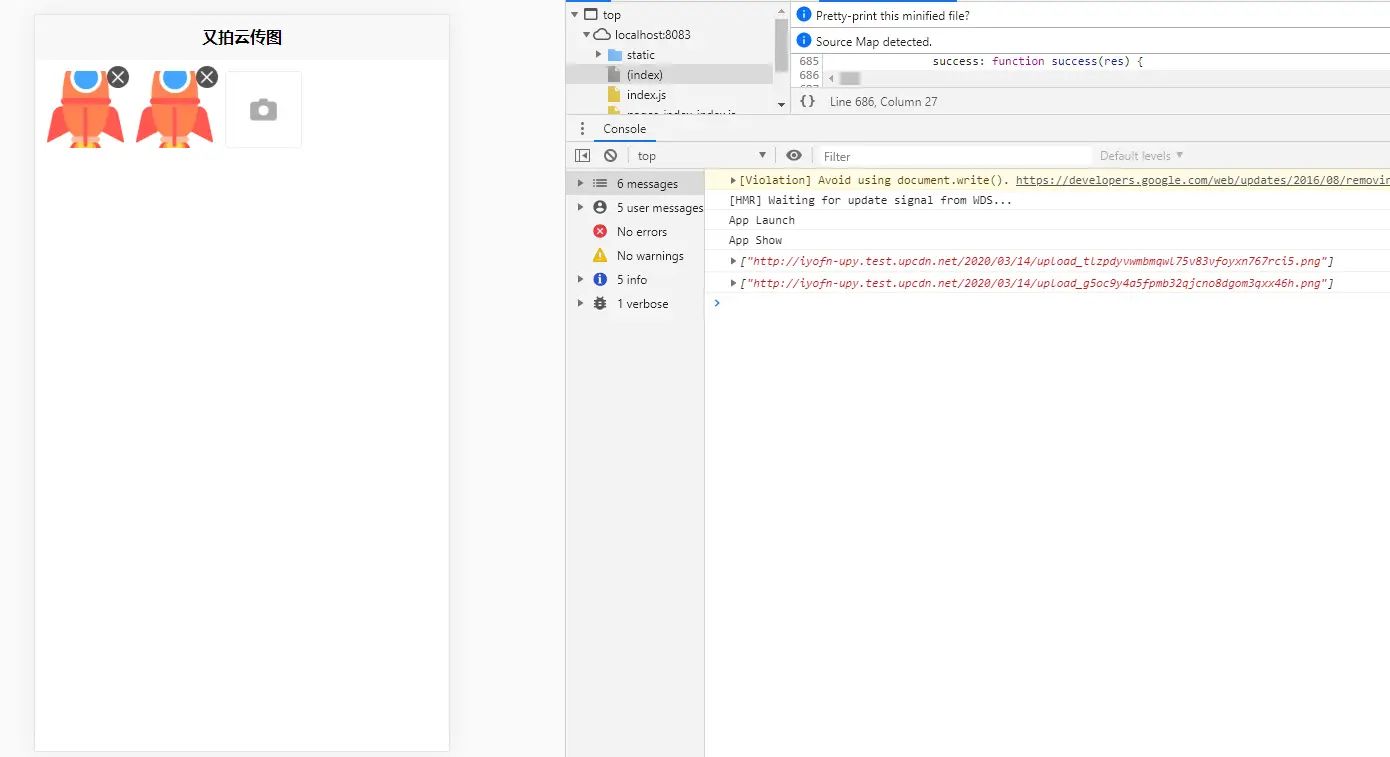
Task: Click the list icon beside 6 messages
Action: pos(600,184)
